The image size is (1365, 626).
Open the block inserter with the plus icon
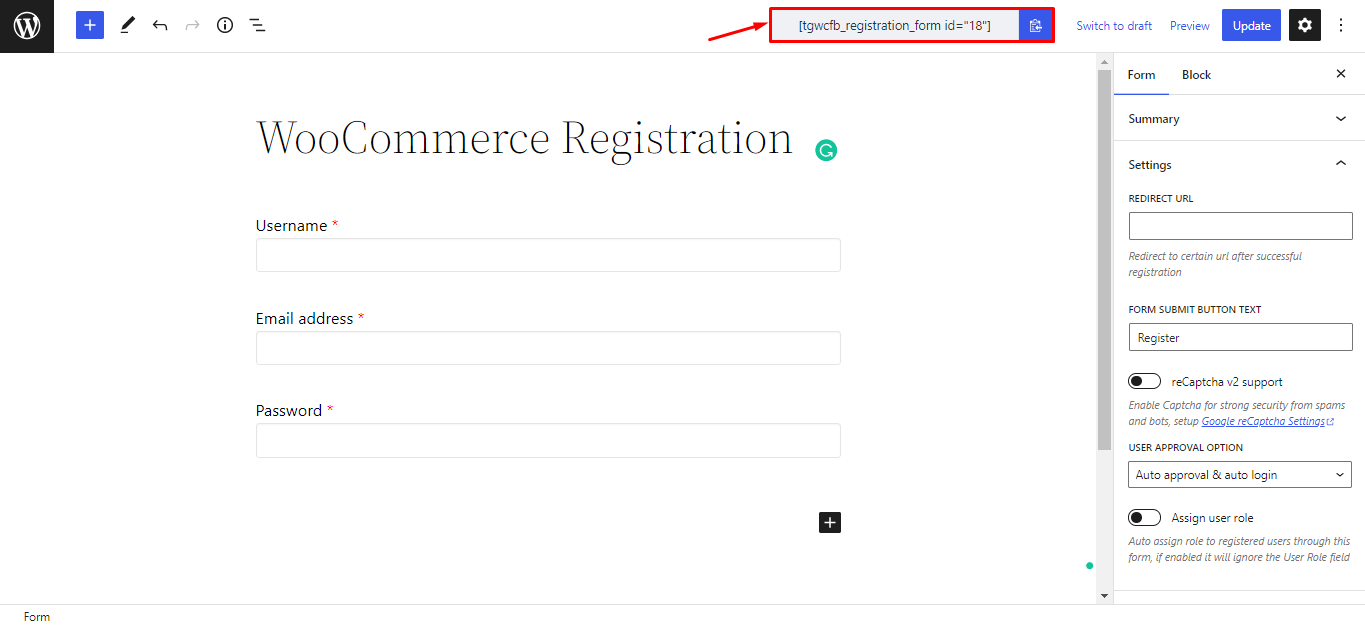(89, 24)
